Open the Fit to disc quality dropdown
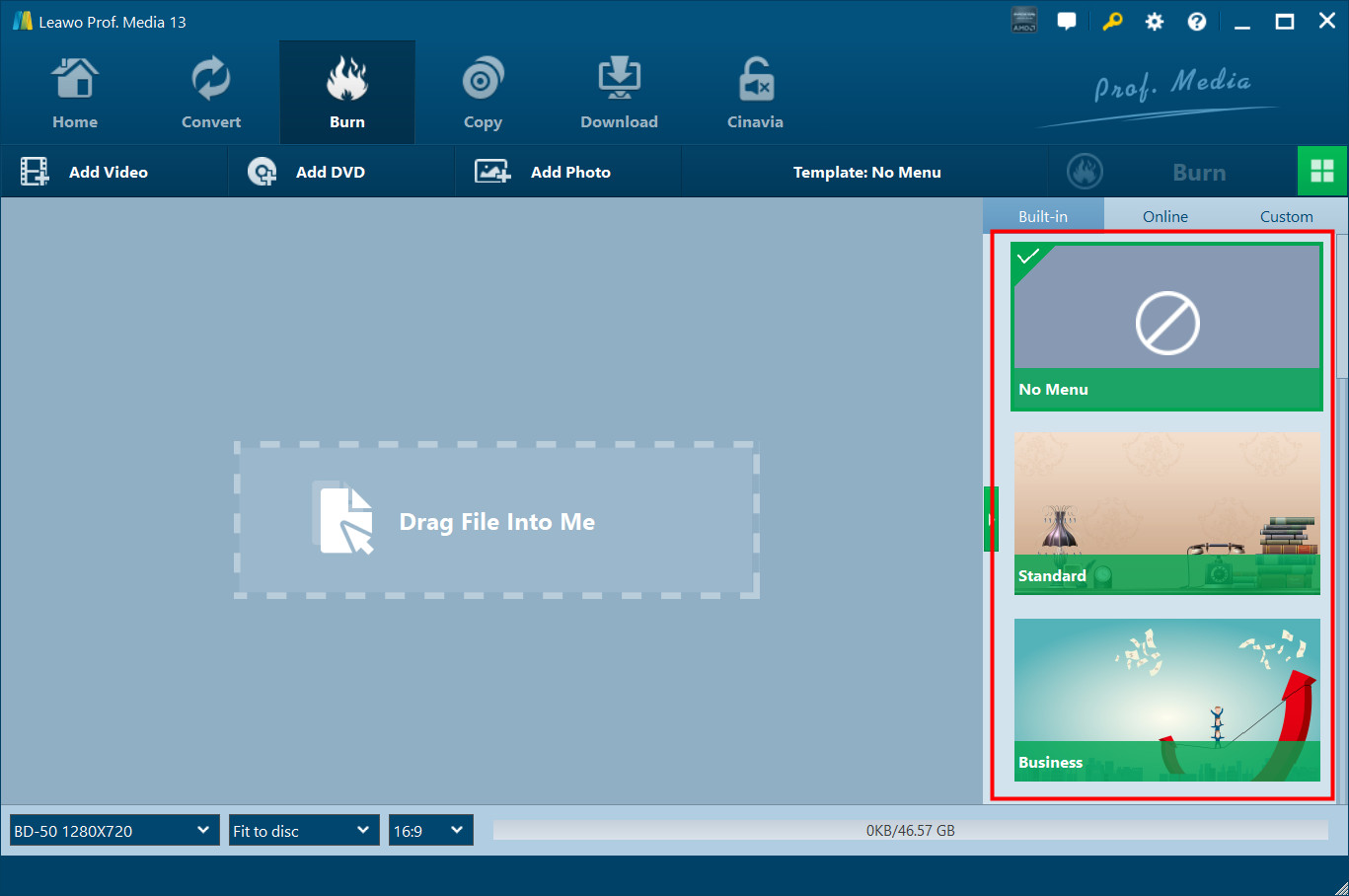1349x896 pixels. pyautogui.click(x=304, y=831)
